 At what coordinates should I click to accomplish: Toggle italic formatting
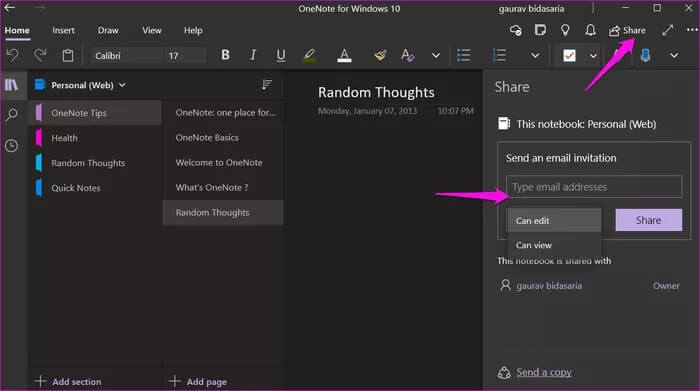point(253,55)
